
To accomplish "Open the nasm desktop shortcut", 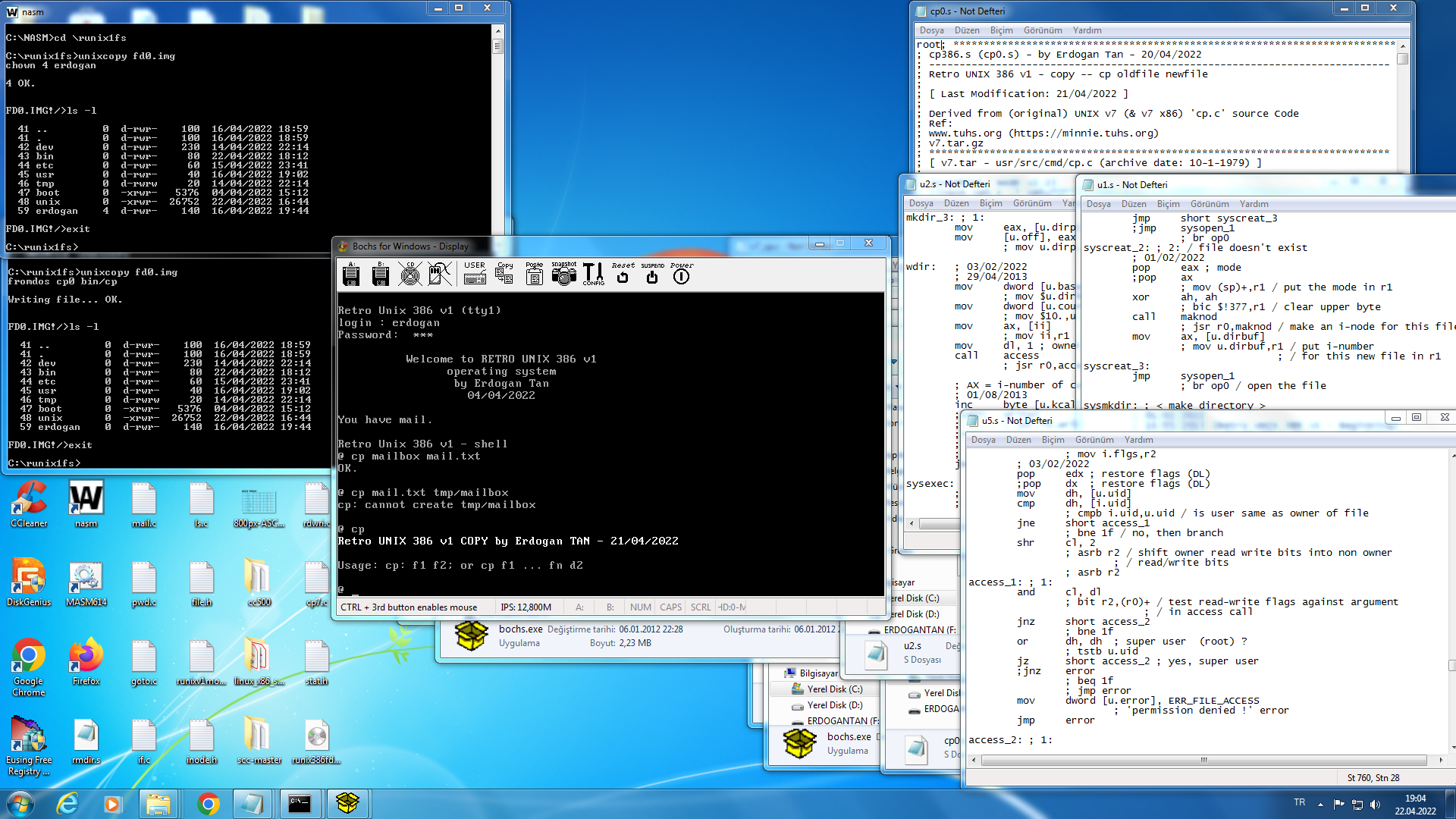I will pos(86,504).
